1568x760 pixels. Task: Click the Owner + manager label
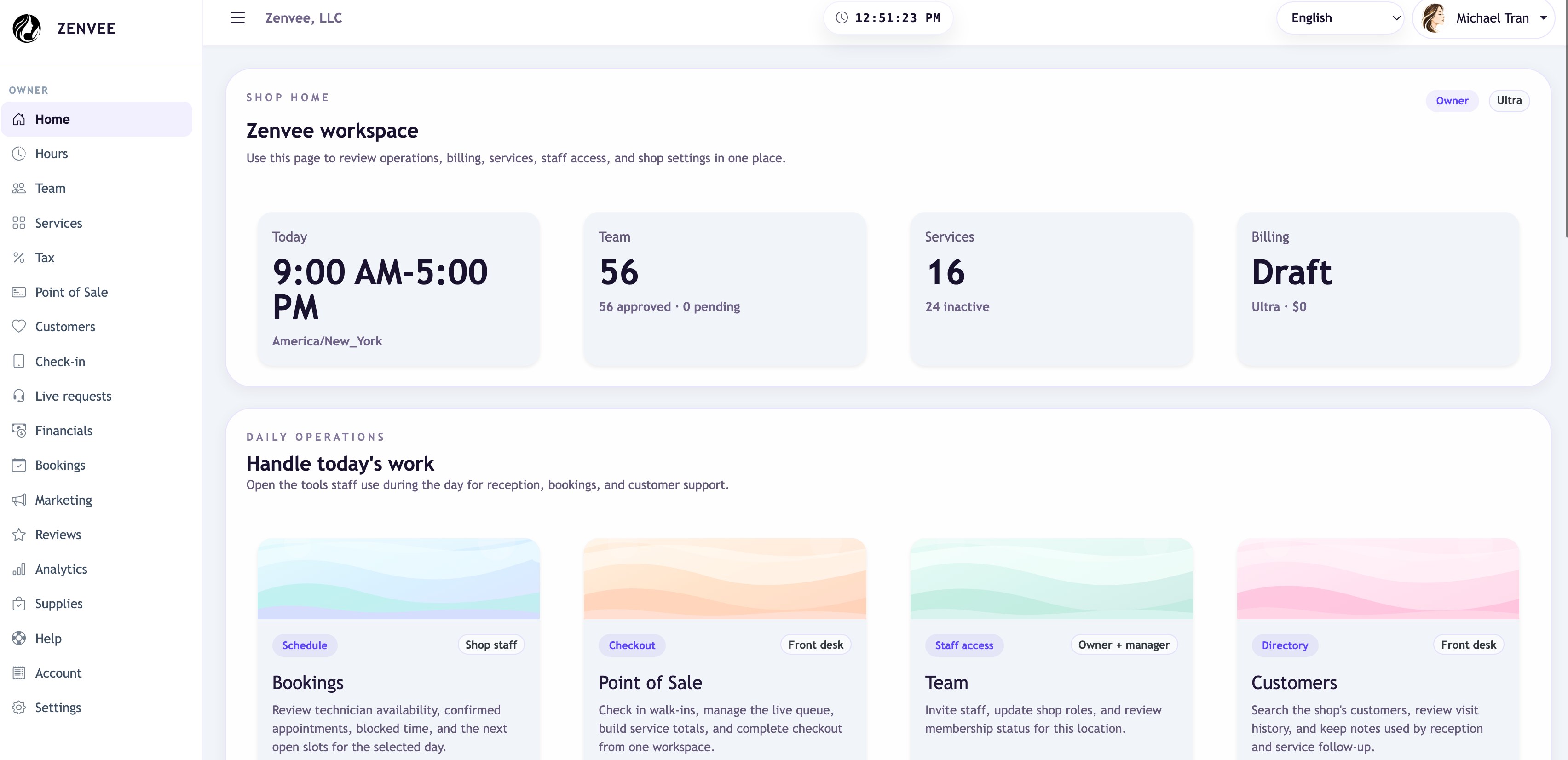pyautogui.click(x=1124, y=645)
